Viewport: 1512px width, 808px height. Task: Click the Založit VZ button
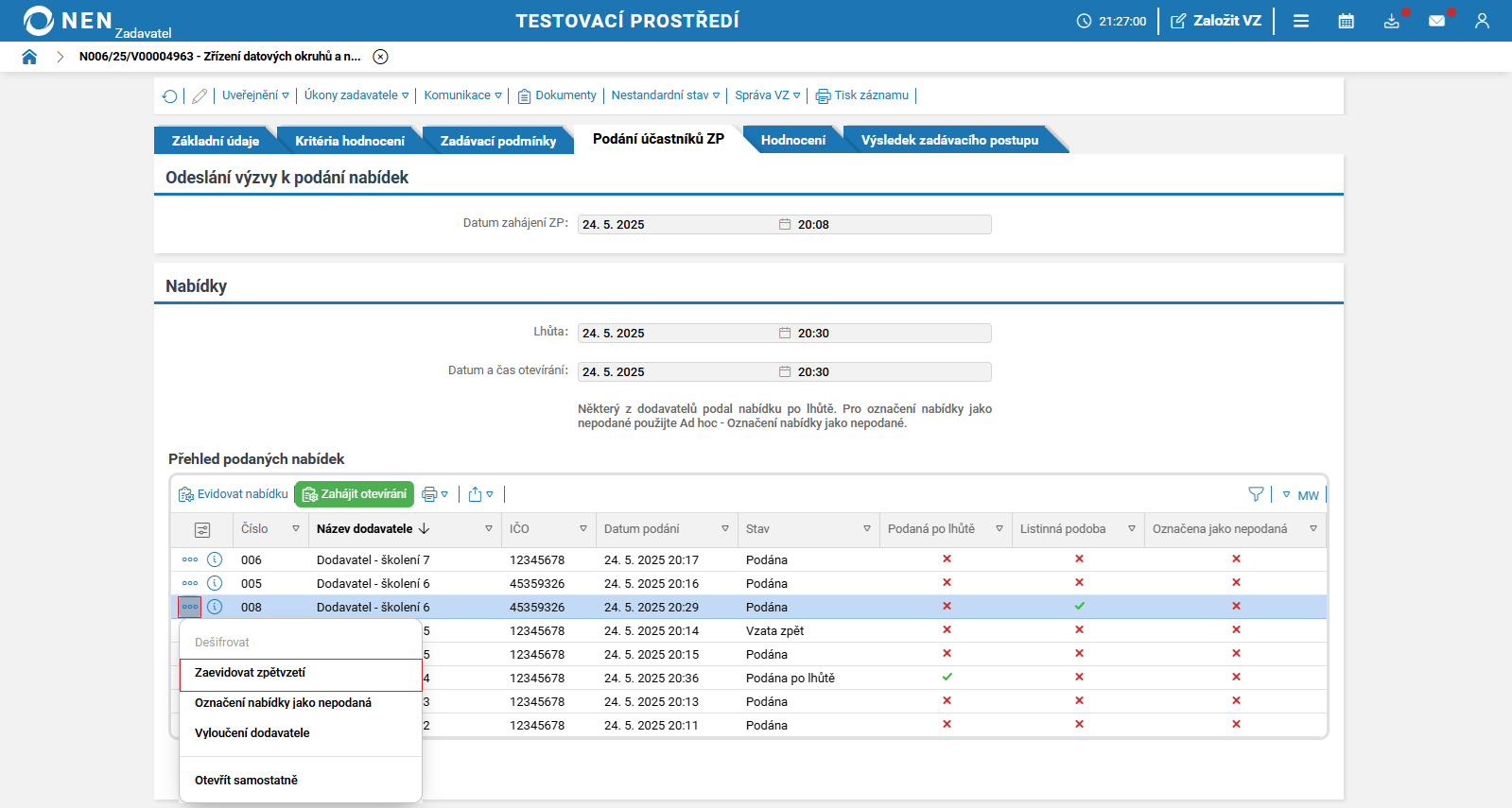[x=1216, y=21]
